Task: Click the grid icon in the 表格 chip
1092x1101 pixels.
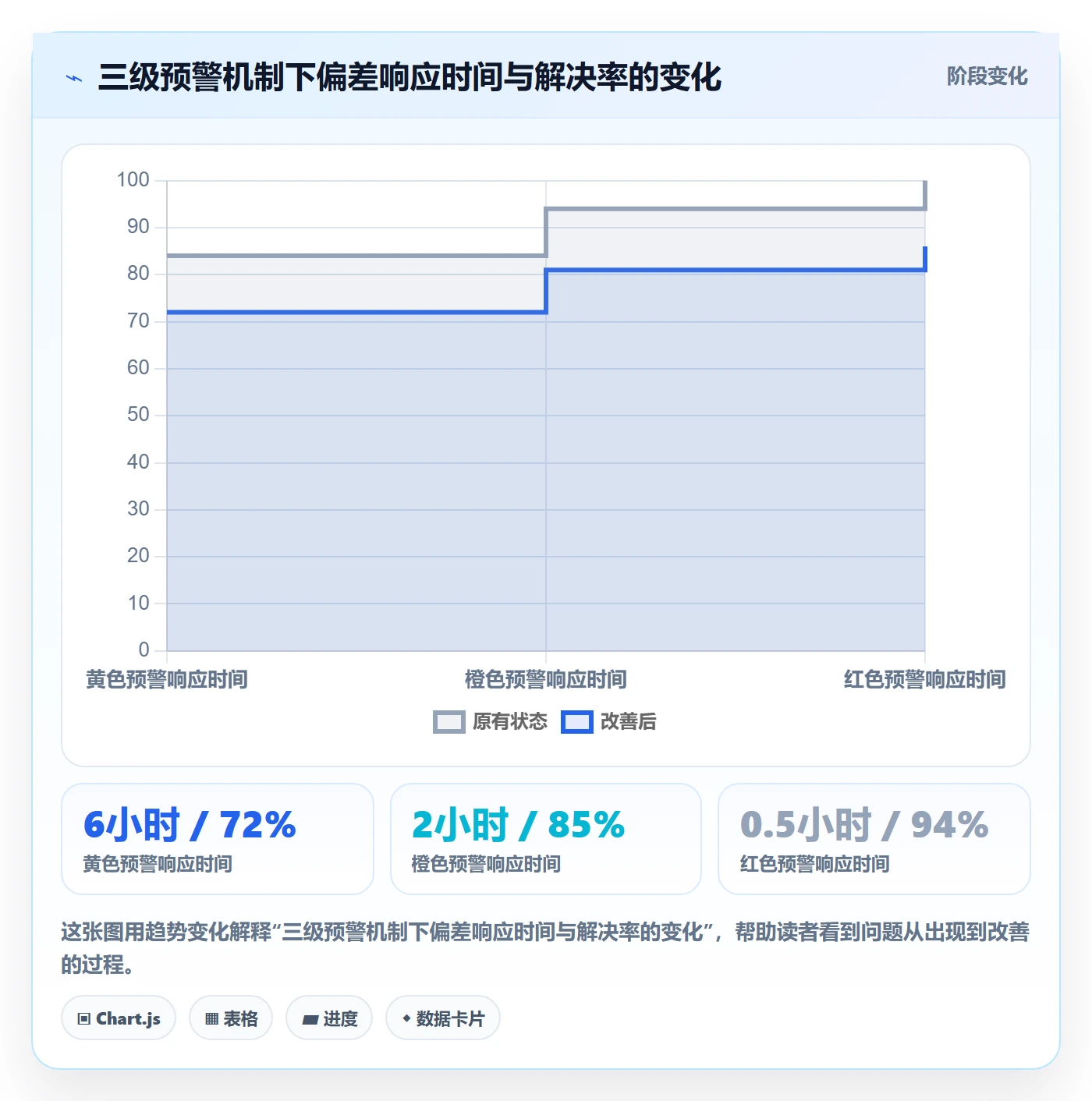Action: [211, 1018]
